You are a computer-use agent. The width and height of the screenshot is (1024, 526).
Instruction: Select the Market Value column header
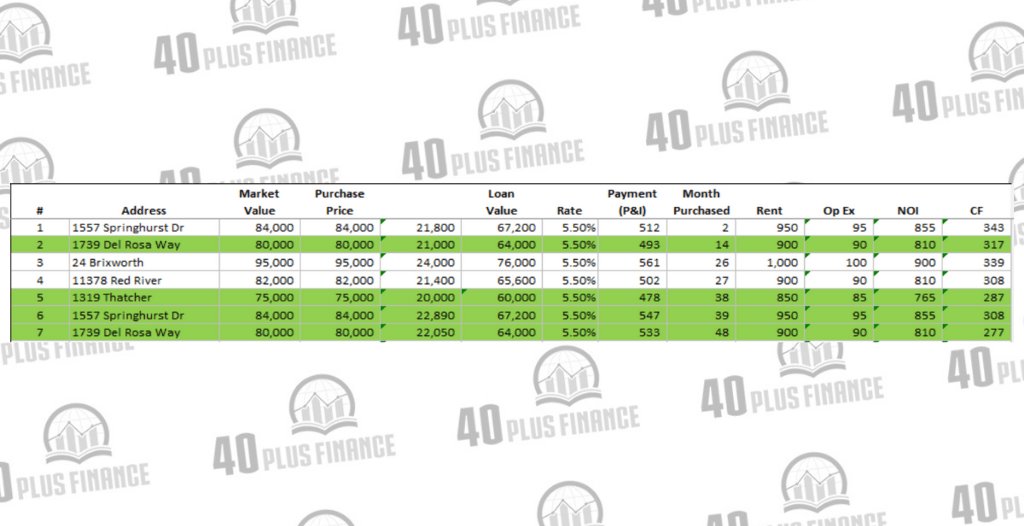pos(259,202)
